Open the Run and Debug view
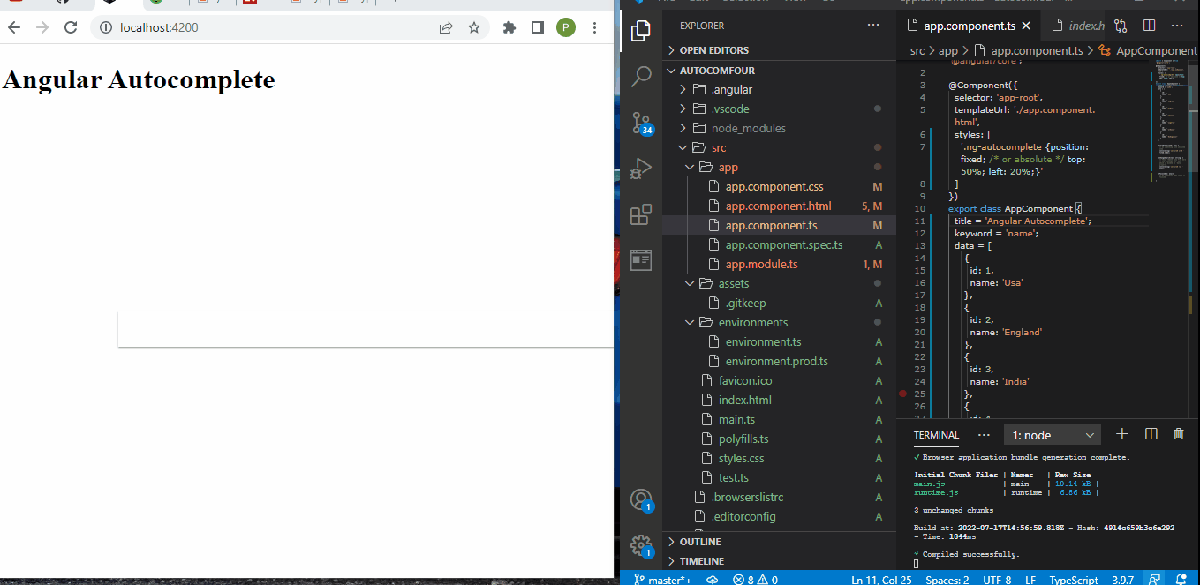Viewport: 1200px width, 585px height. (641, 170)
